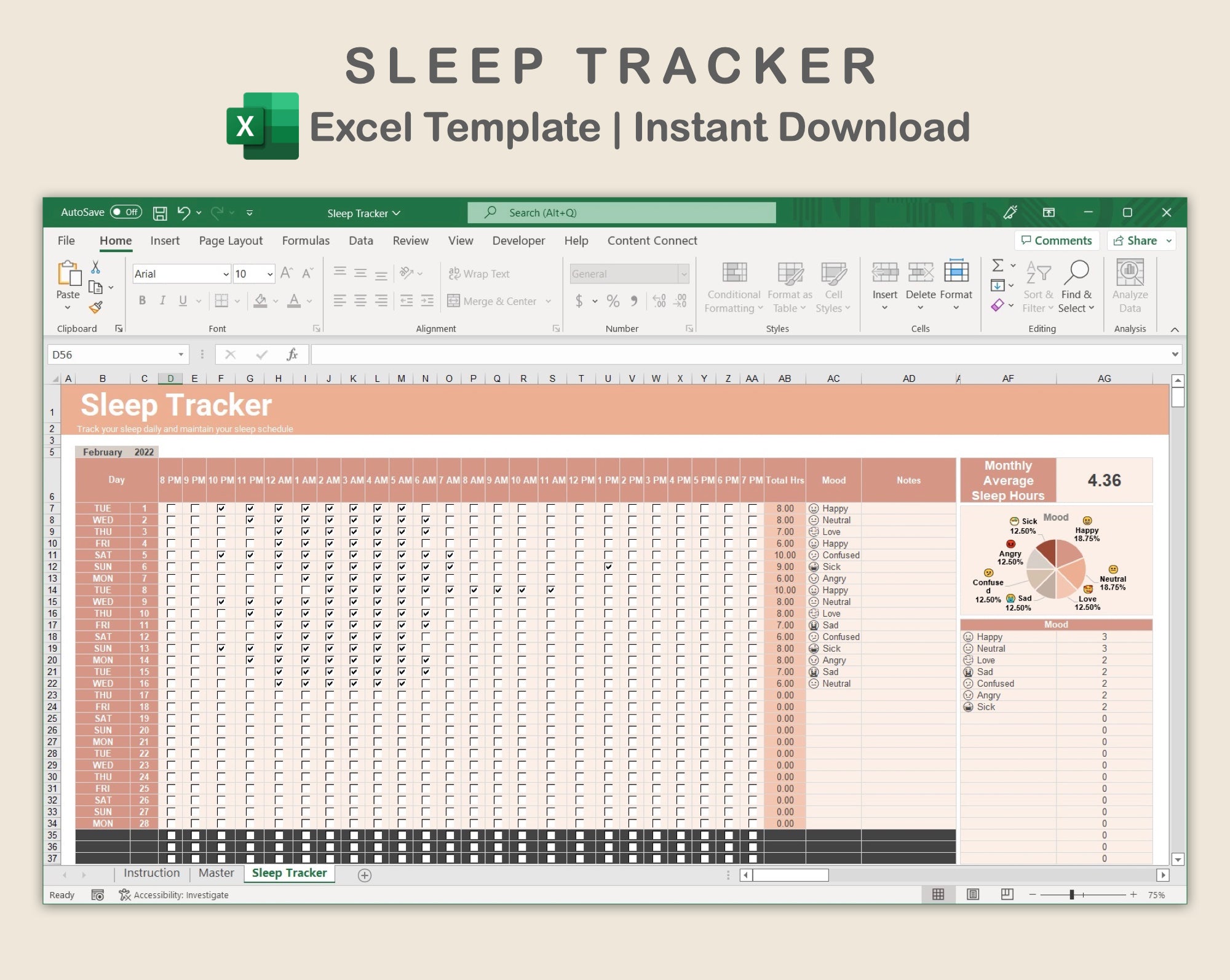Open the Comments pane
1230x980 pixels.
[1057, 240]
